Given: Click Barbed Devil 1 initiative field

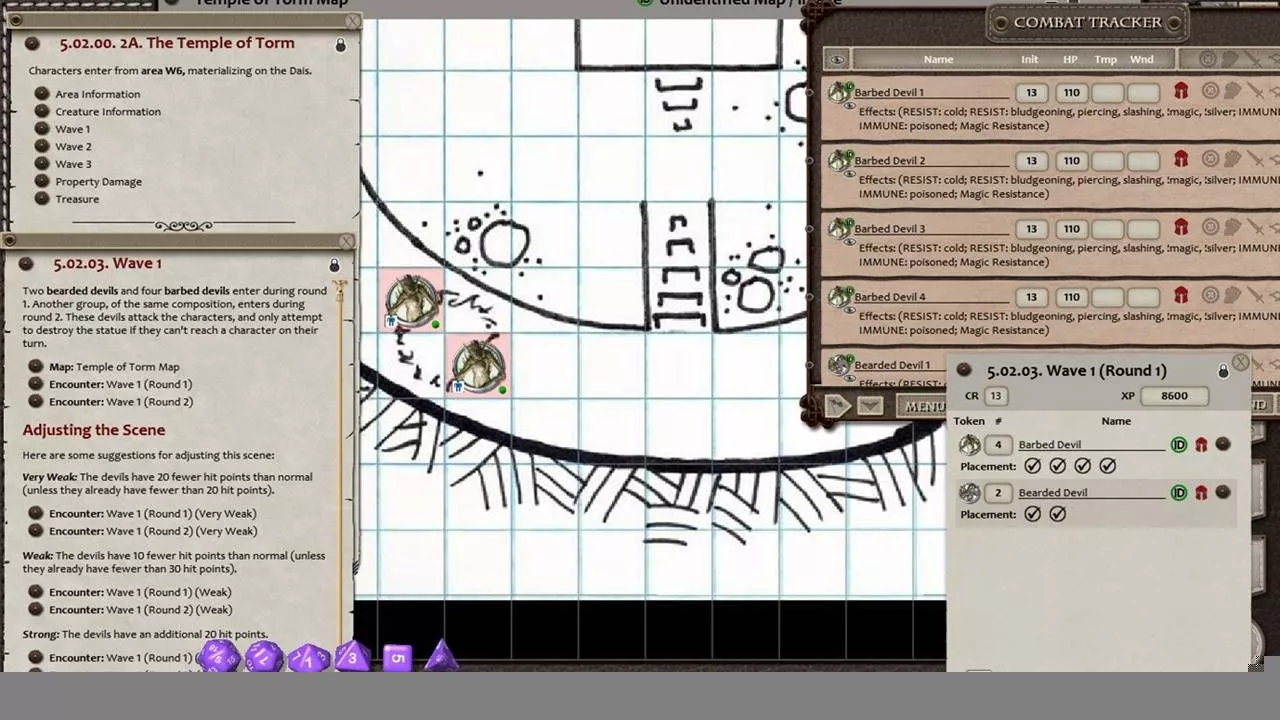Looking at the screenshot, I should point(1031,93).
